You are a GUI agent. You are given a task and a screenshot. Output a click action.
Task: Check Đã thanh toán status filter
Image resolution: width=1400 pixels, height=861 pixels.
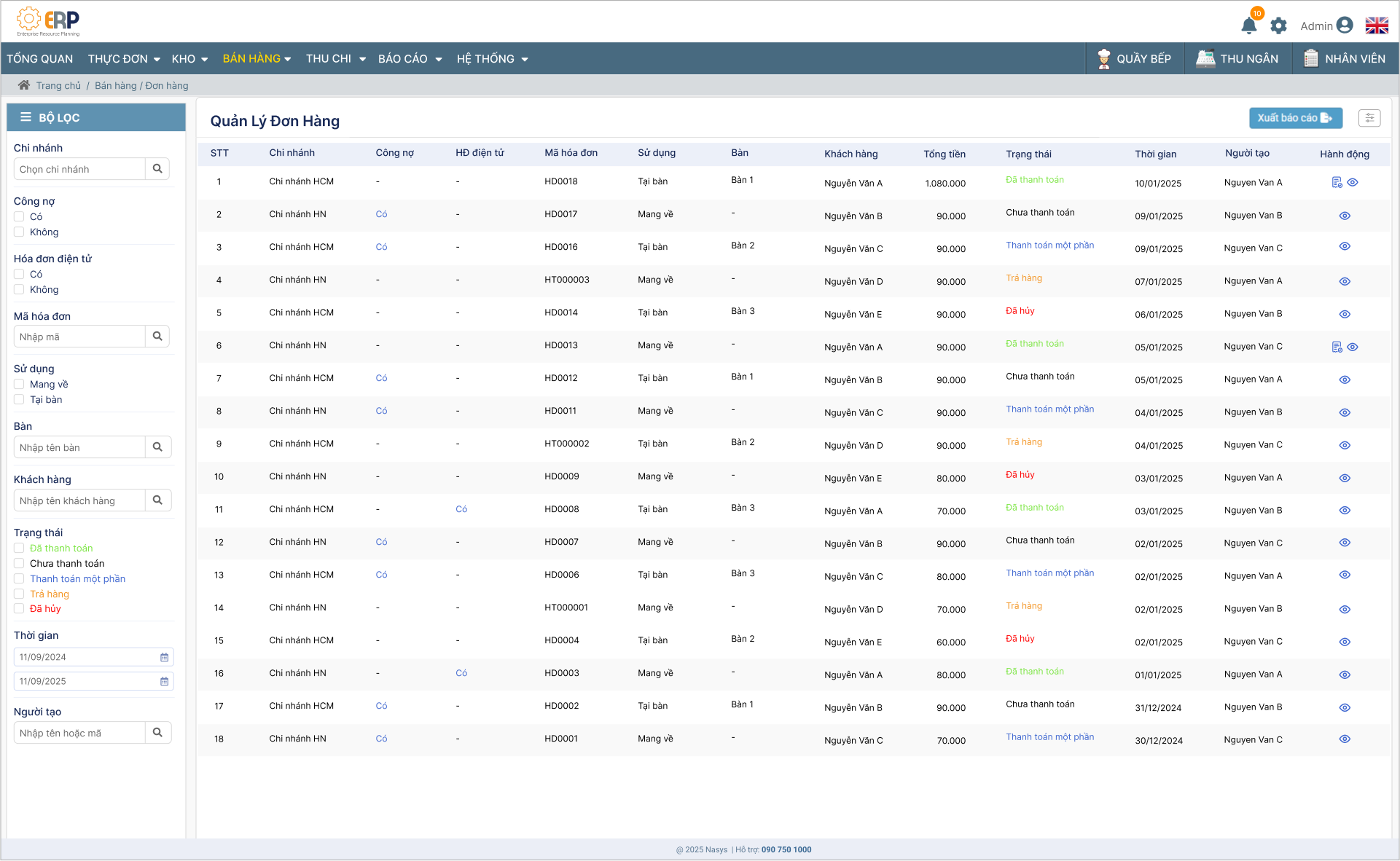click(x=19, y=548)
